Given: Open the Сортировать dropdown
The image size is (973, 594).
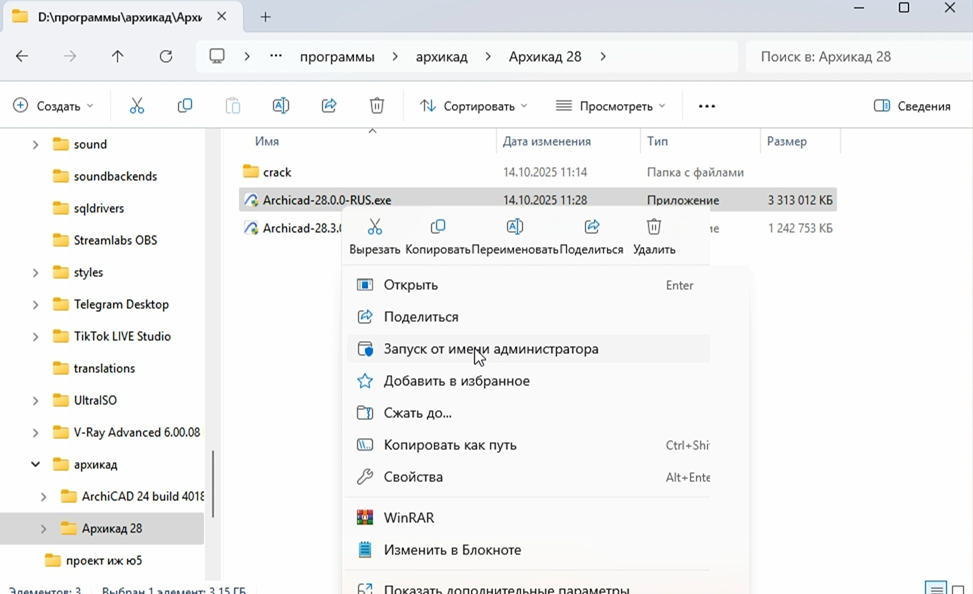Looking at the screenshot, I should 473,106.
